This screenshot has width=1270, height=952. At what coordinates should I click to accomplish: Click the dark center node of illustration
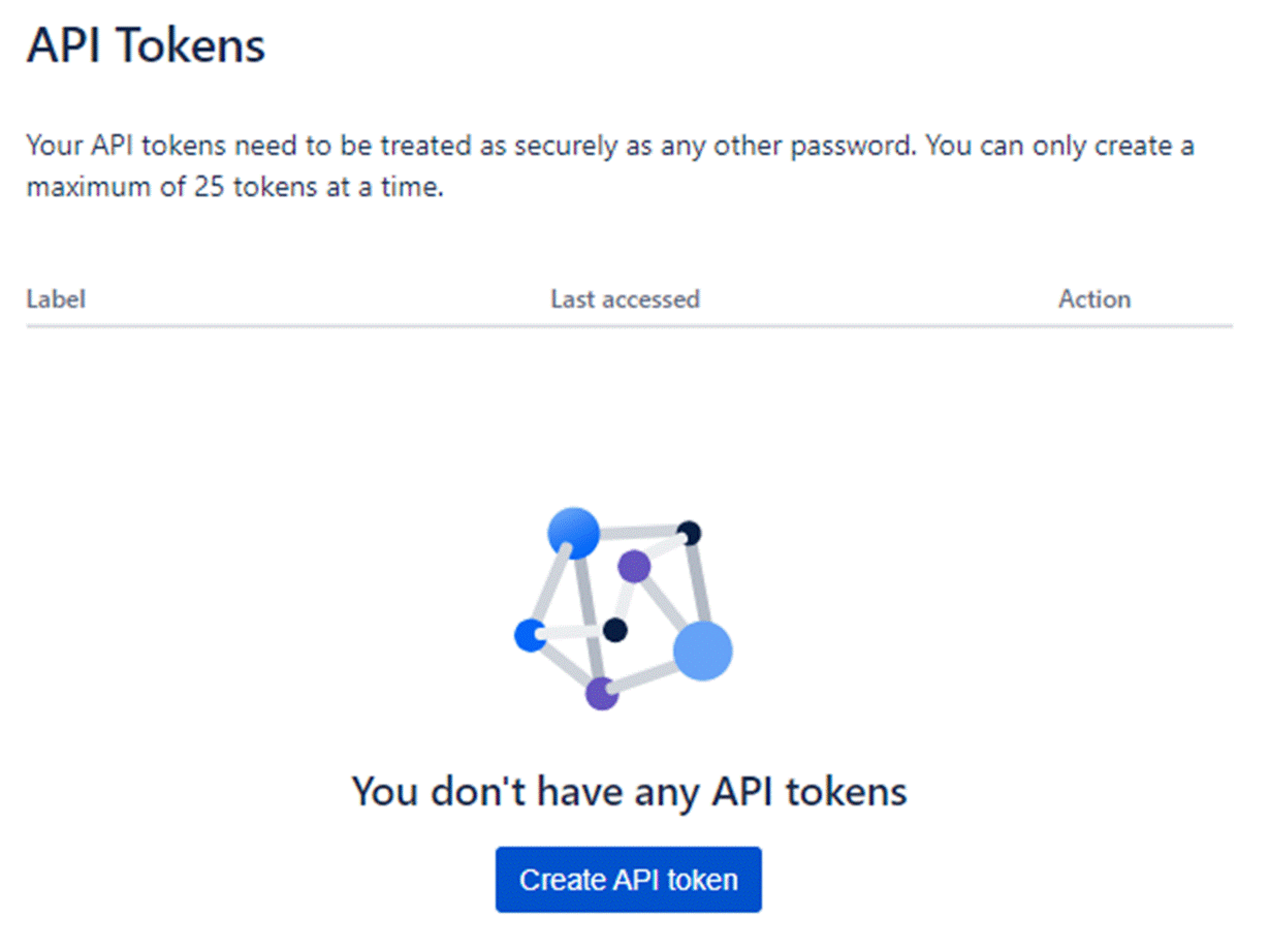coord(615,630)
